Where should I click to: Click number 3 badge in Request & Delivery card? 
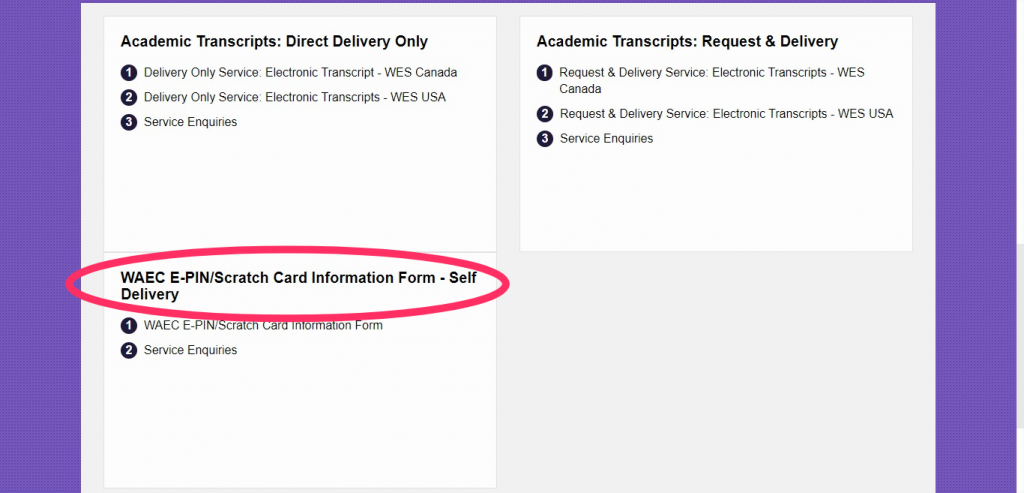coord(544,139)
